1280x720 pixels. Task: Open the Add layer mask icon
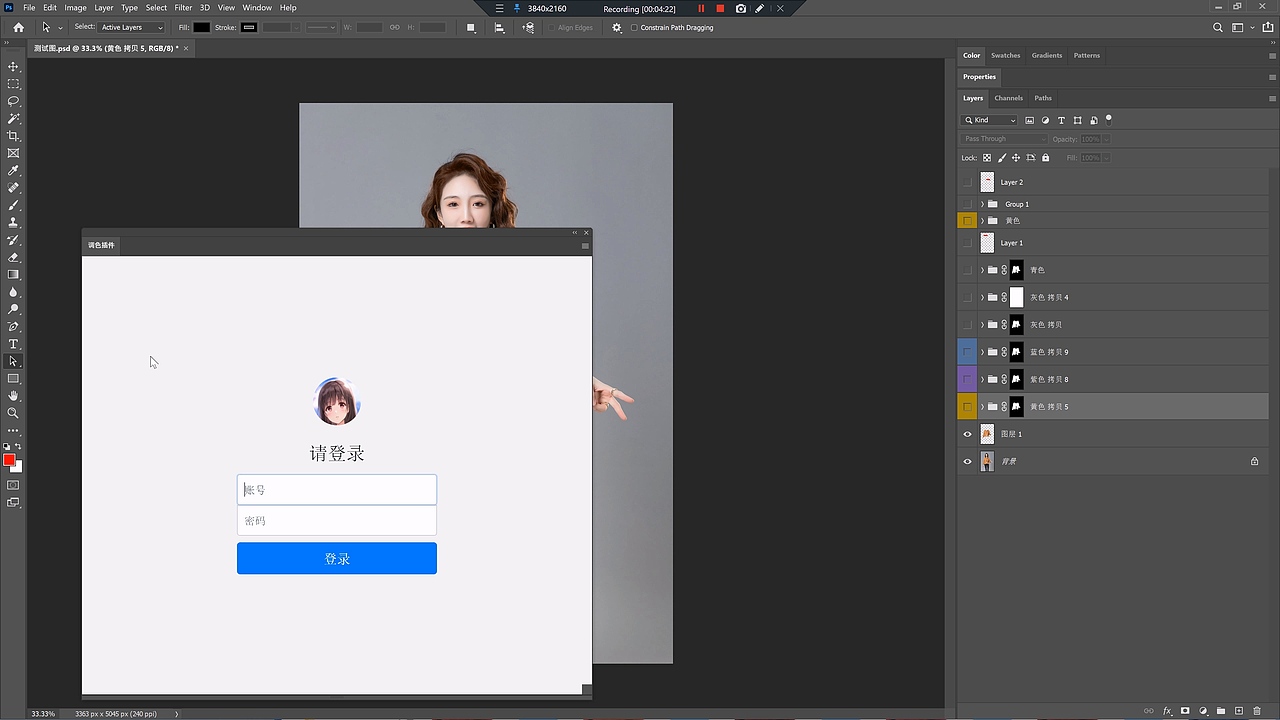click(x=1184, y=710)
